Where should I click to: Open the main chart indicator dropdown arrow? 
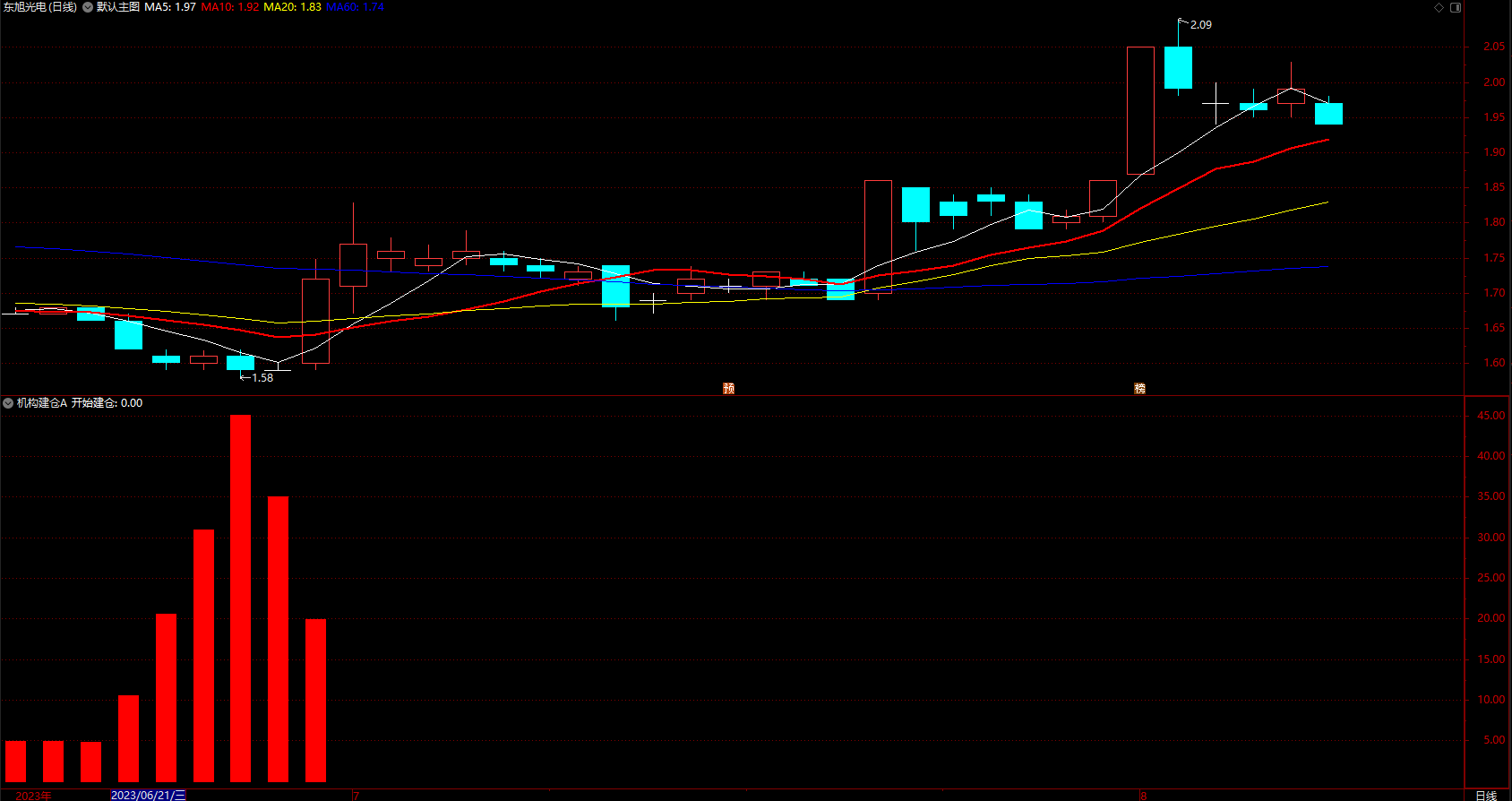(88, 7)
